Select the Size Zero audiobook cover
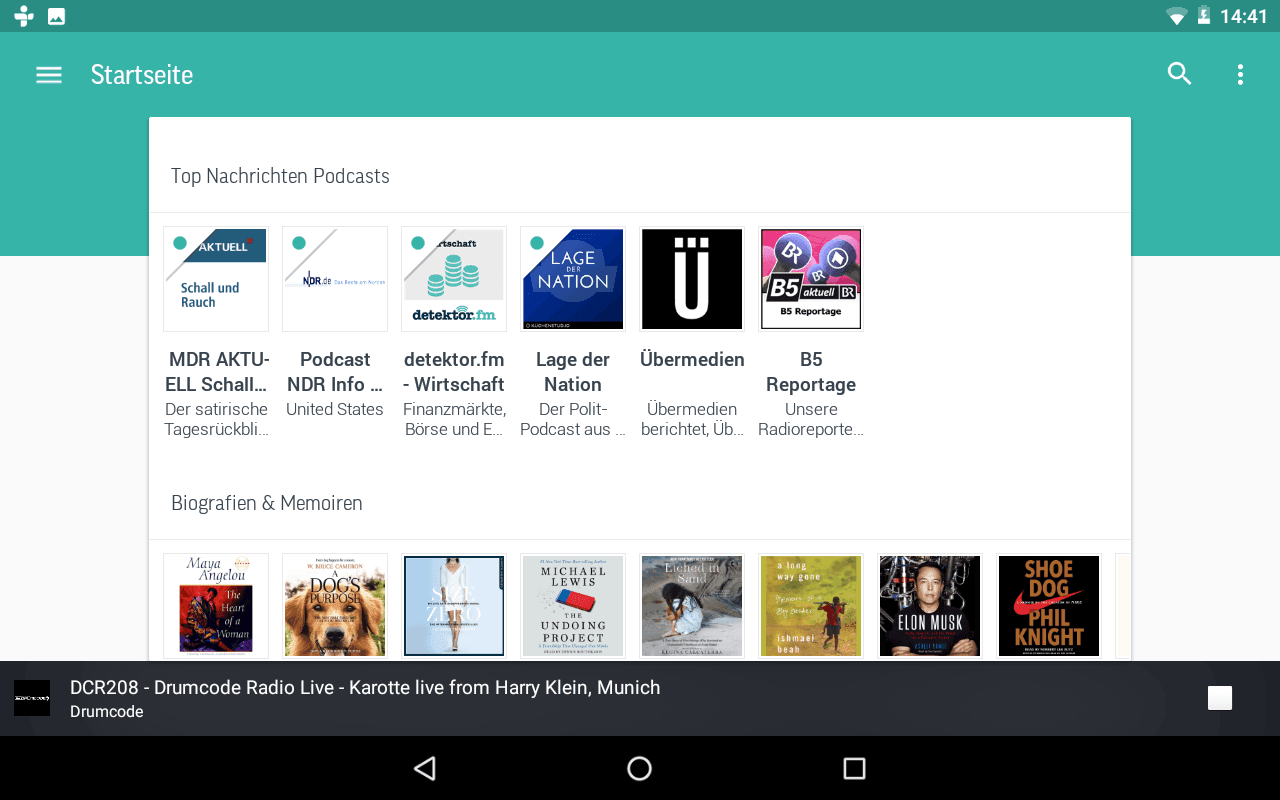Viewport: 1280px width, 800px height. click(x=454, y=606)
